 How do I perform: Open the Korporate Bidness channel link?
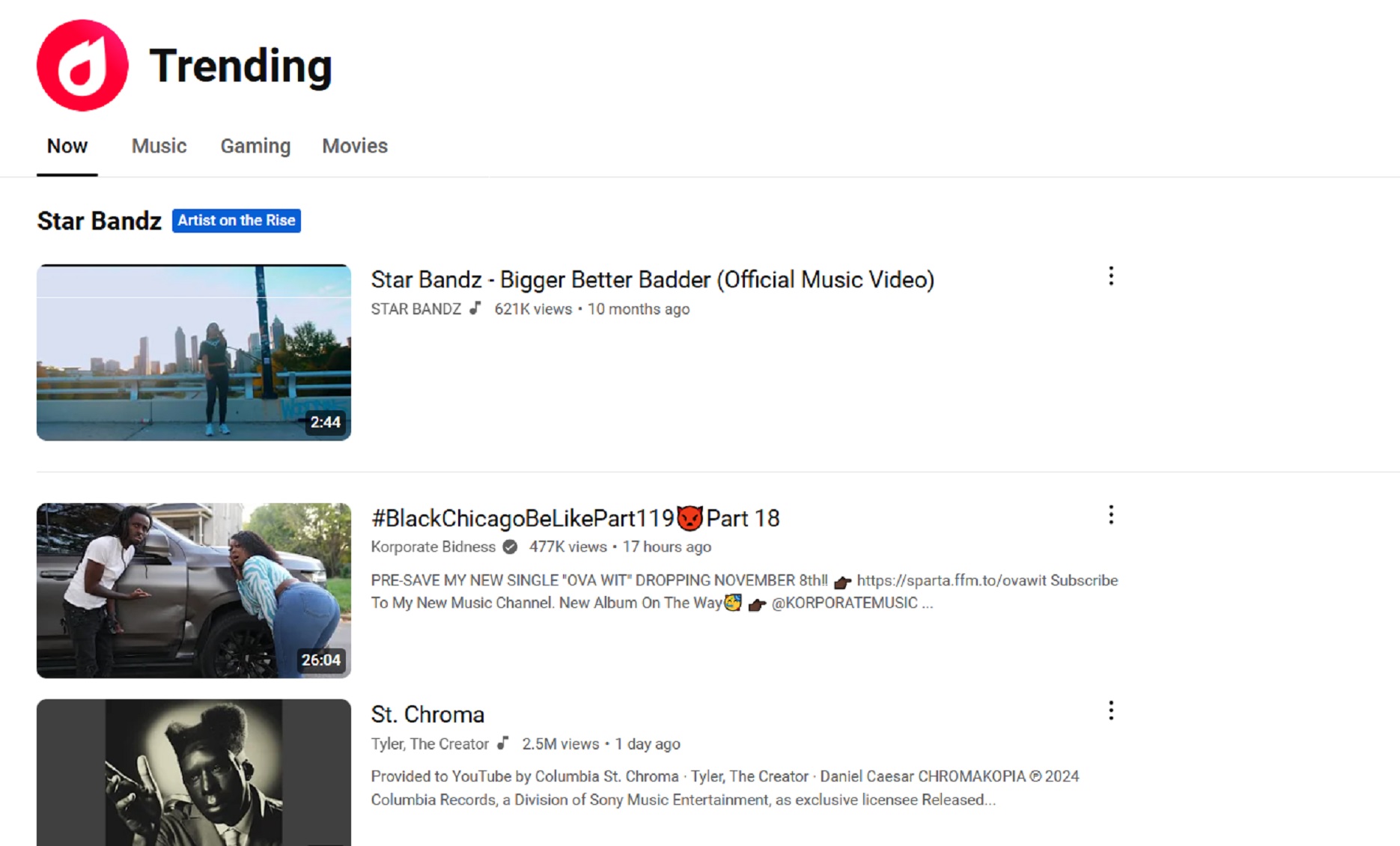coord(433,547)
